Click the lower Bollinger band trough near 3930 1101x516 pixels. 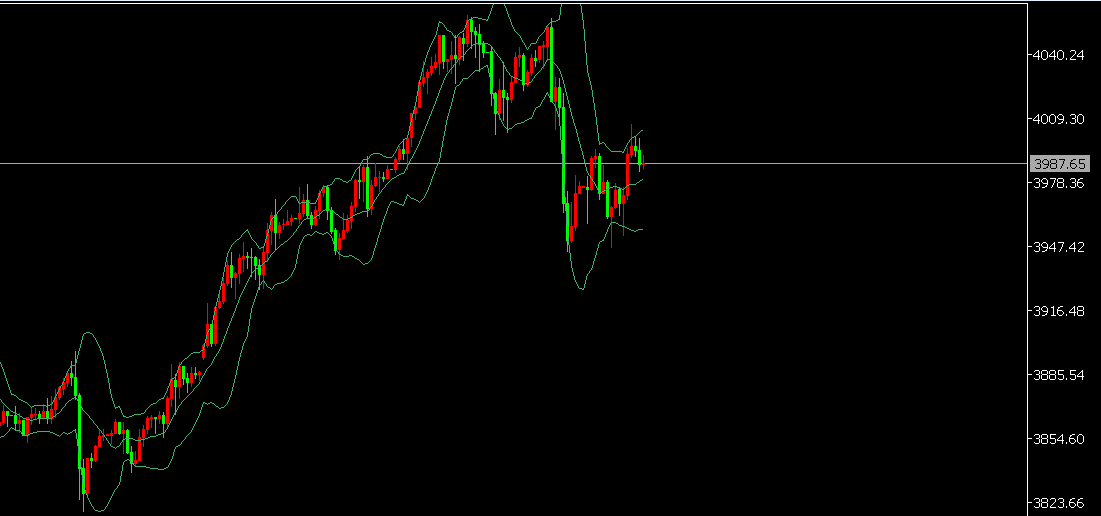581,288
